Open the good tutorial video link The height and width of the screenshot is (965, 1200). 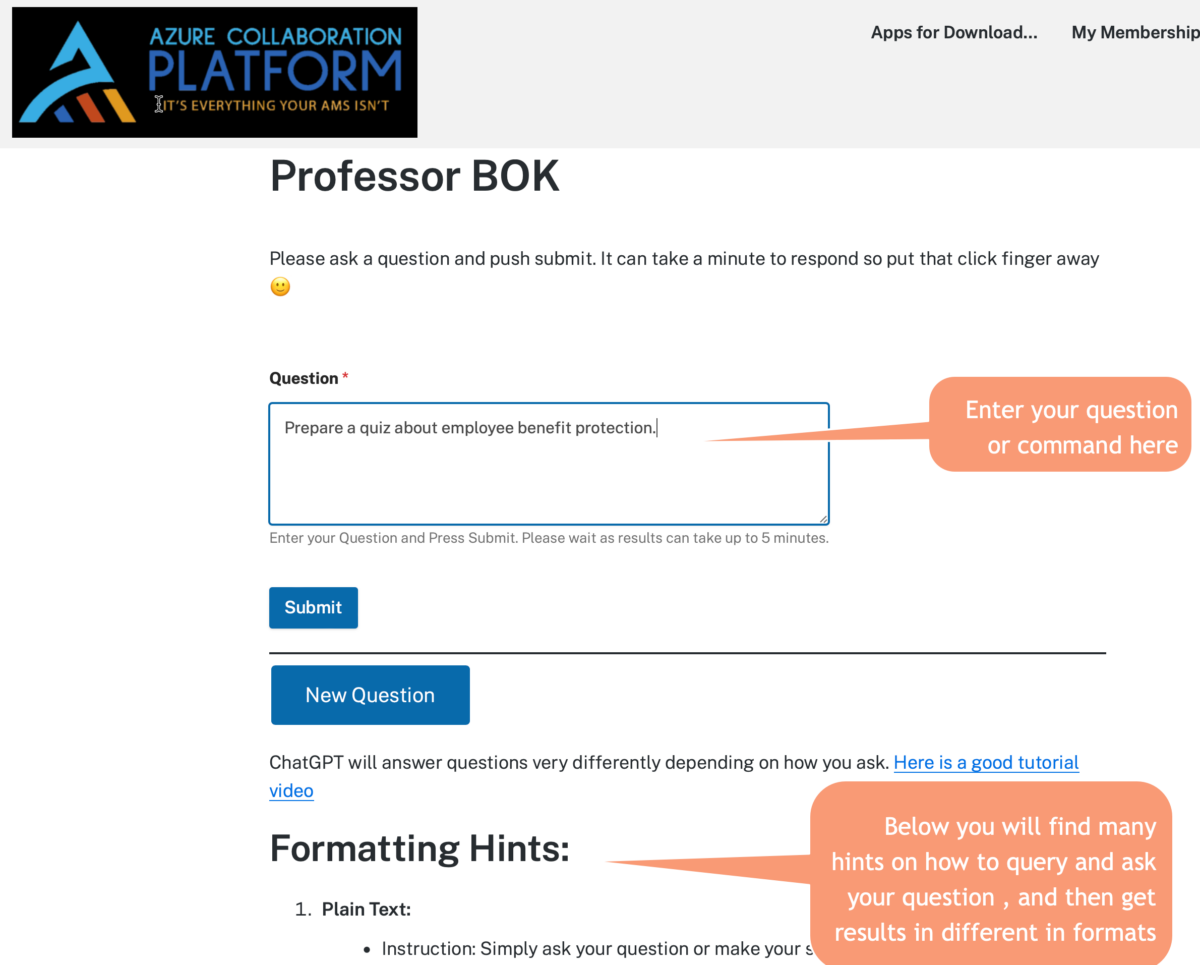click(986, 762)
